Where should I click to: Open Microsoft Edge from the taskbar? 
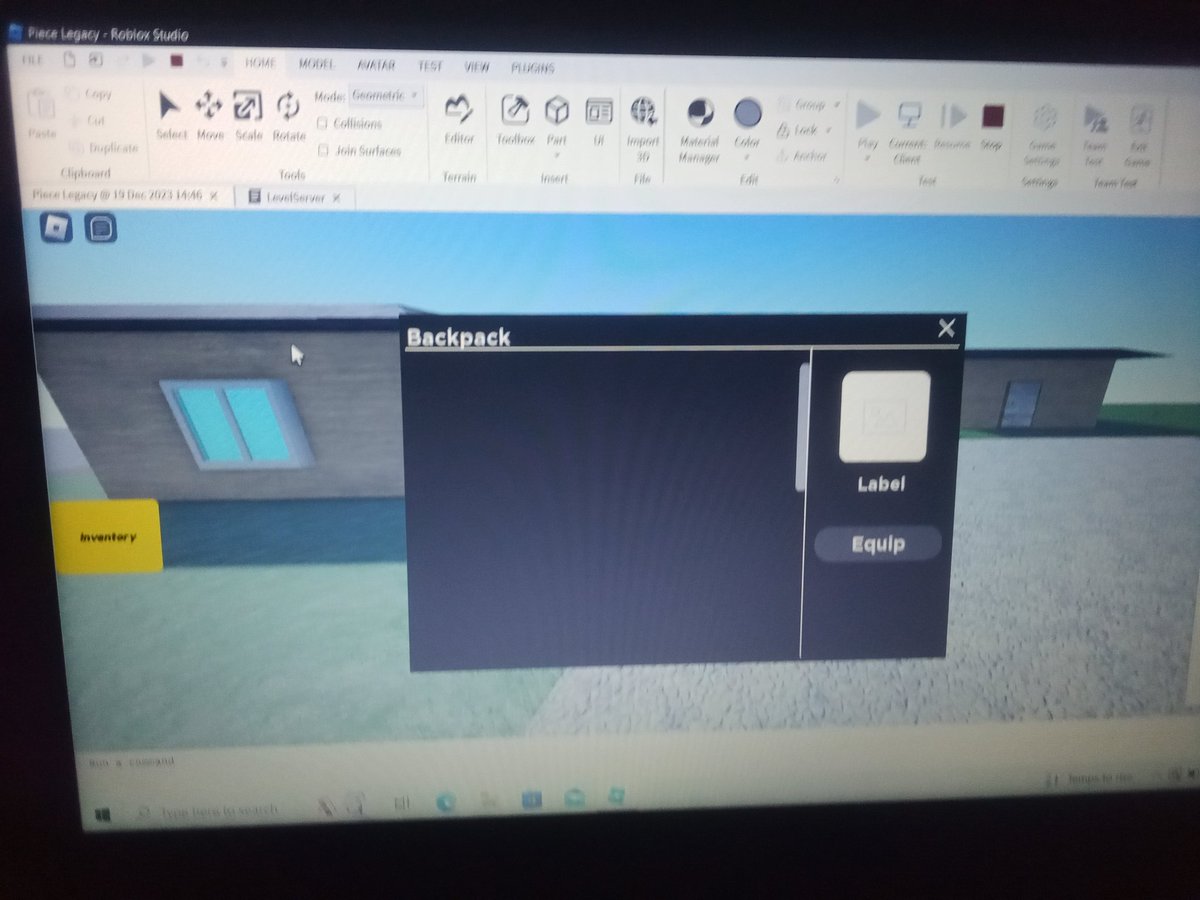tap(445, 802)
